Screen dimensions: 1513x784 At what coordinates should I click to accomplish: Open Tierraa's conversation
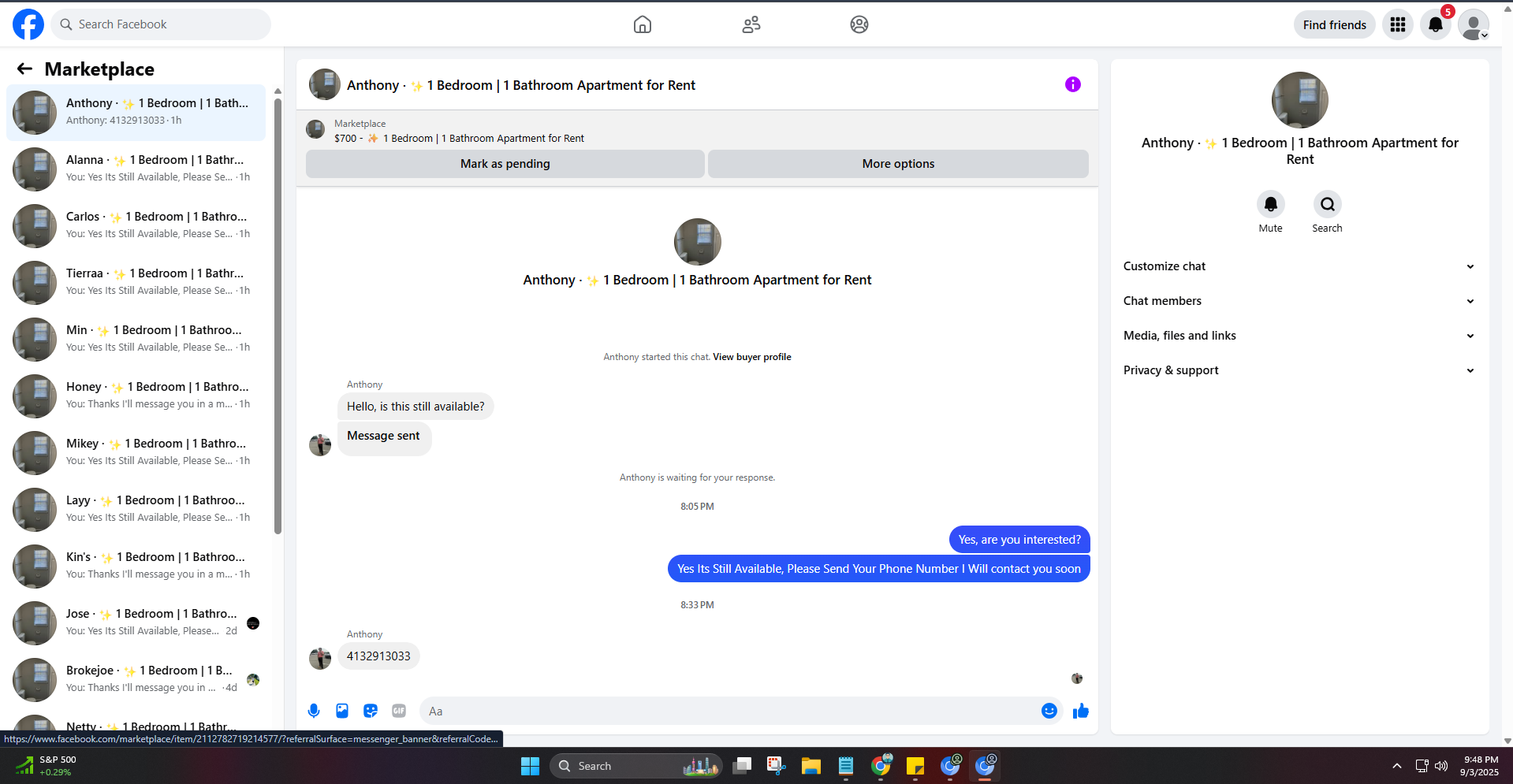click(x=136, y=283)
